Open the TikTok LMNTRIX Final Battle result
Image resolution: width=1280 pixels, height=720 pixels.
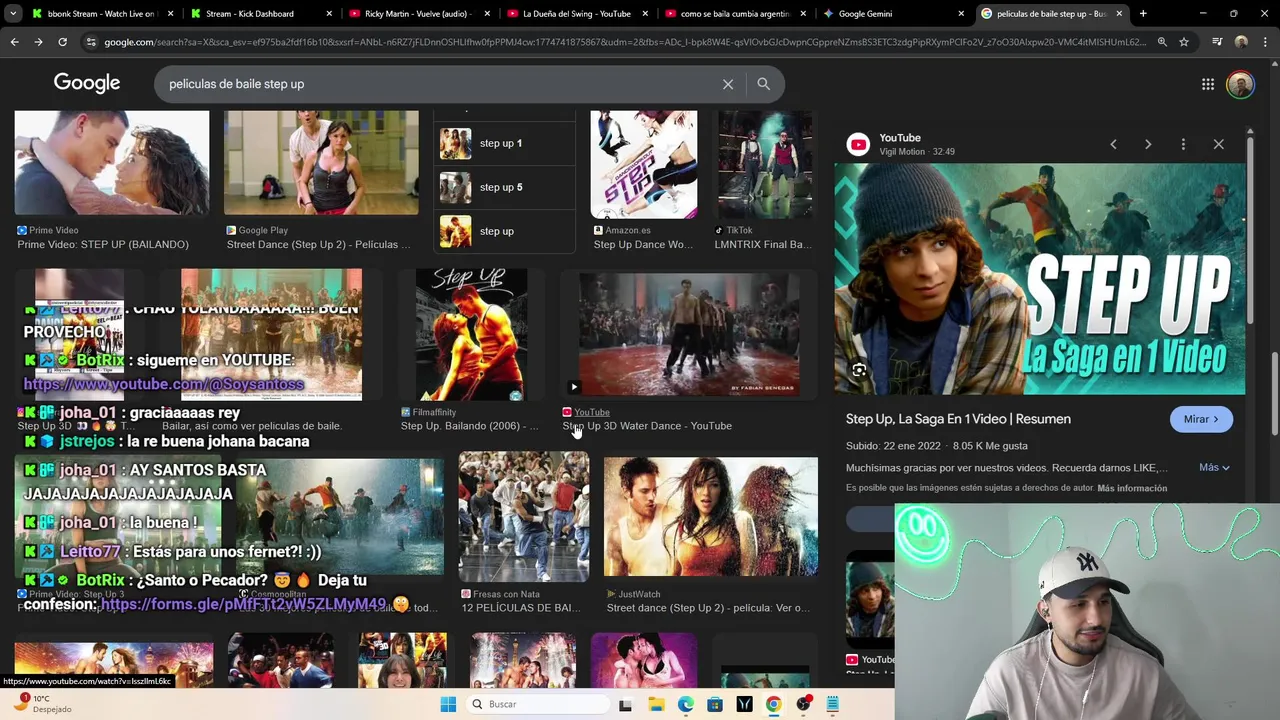(x=765, y=165)
